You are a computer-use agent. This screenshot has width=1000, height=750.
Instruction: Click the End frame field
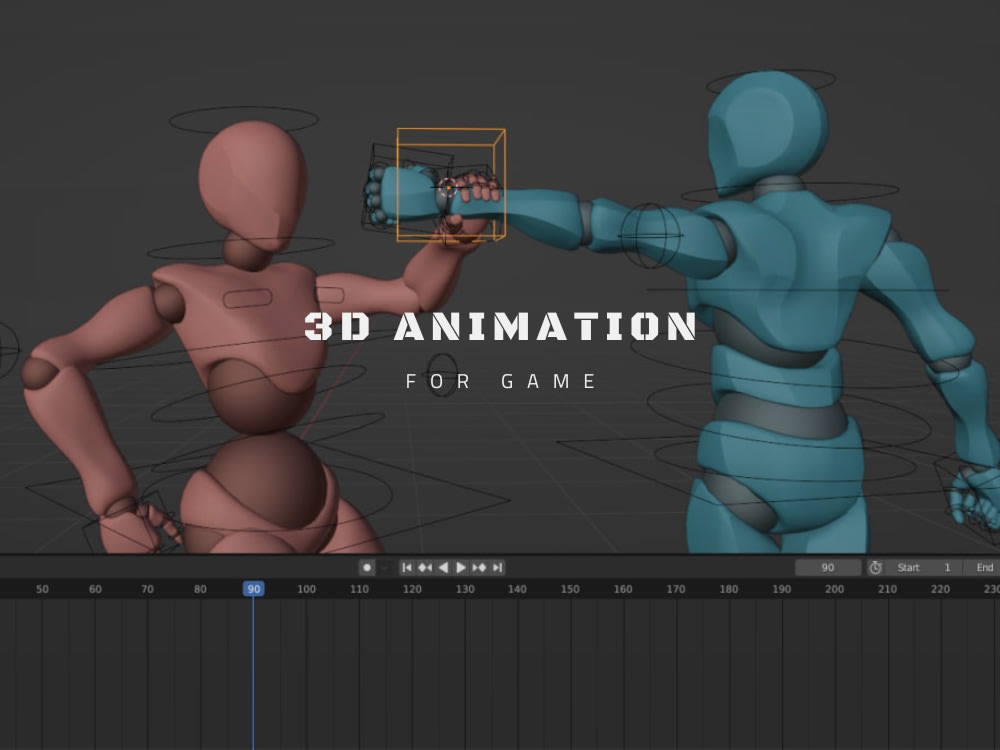983,568
